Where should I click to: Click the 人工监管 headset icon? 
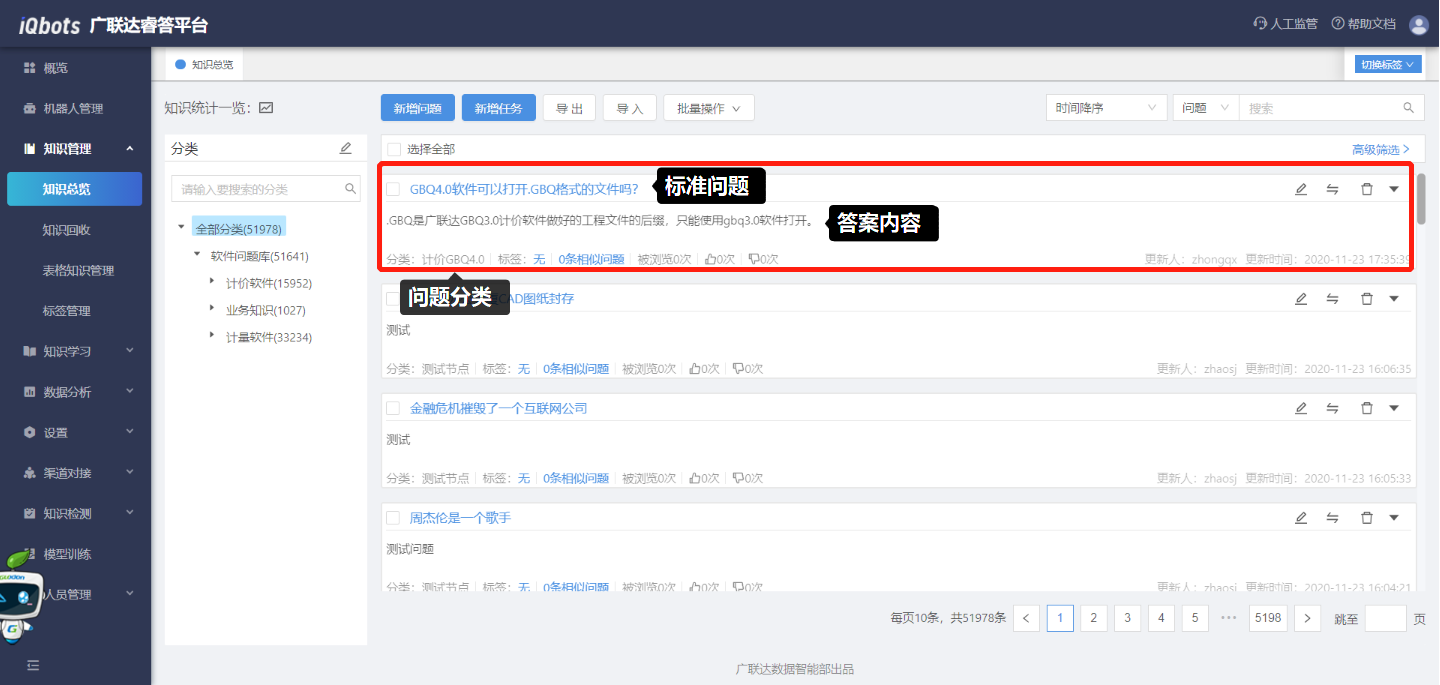[x=1261, y=24]
